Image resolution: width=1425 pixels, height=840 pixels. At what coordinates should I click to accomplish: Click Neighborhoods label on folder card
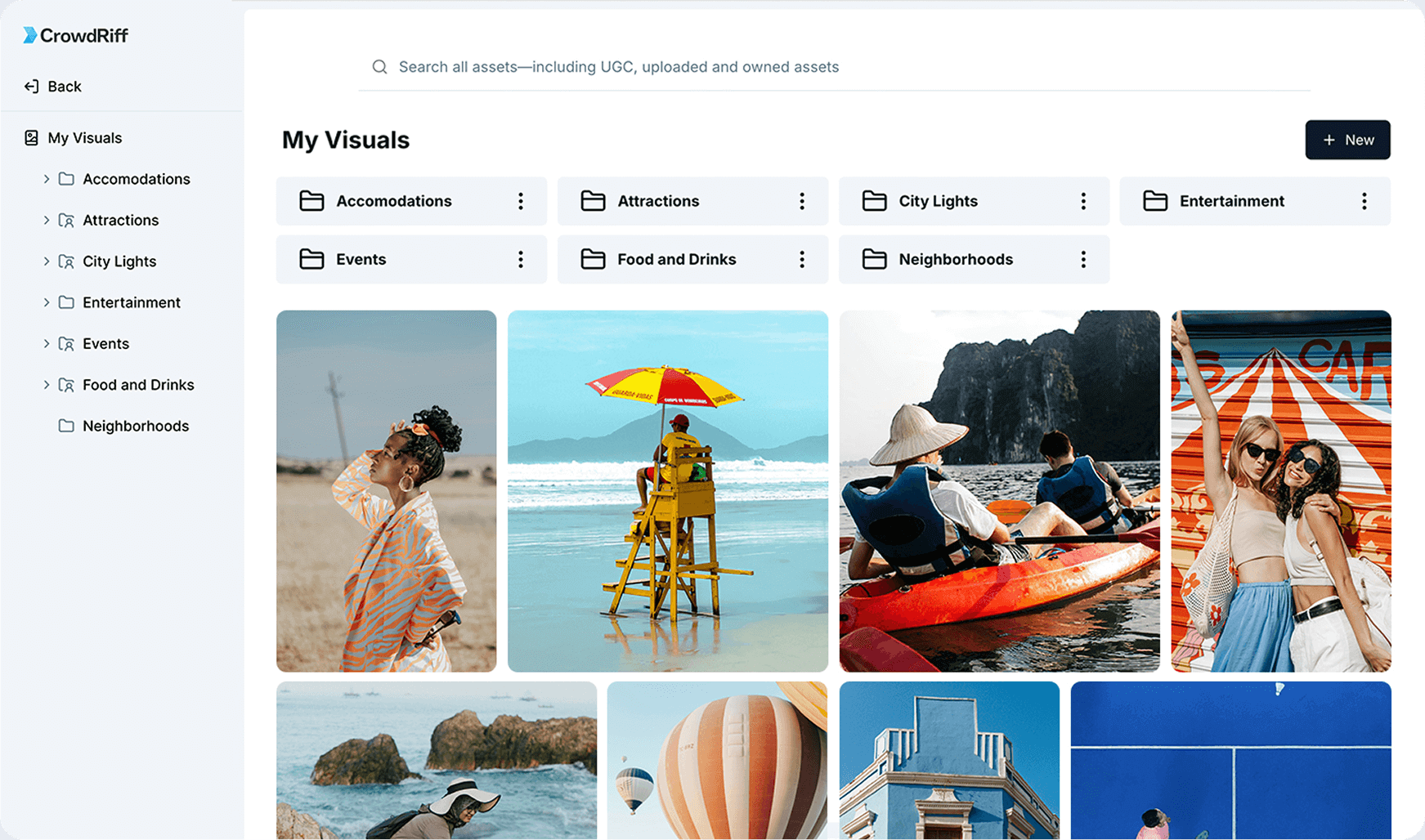956,259
